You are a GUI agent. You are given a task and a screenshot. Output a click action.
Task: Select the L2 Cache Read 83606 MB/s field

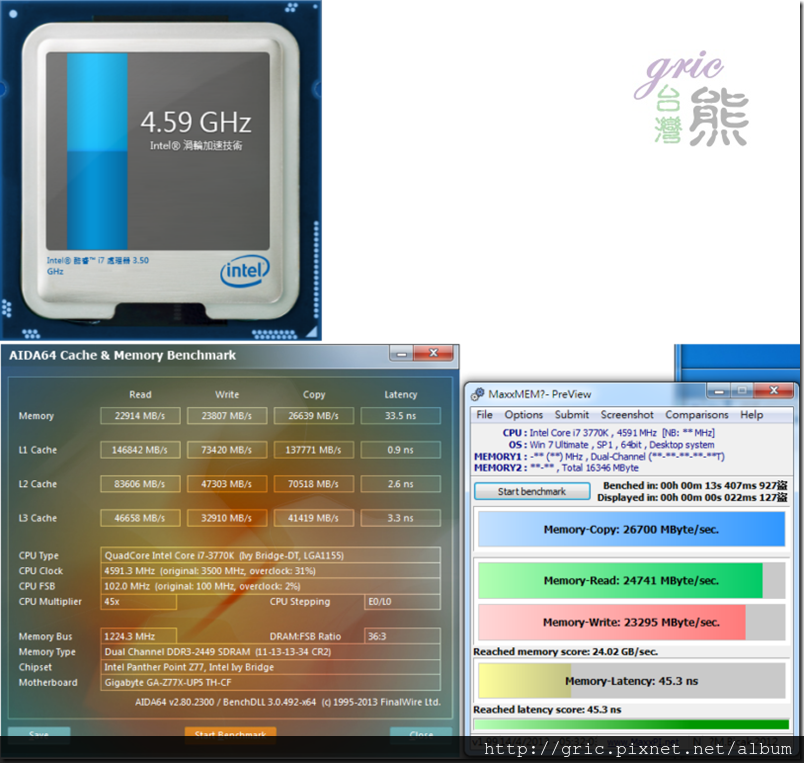point(140,484)
